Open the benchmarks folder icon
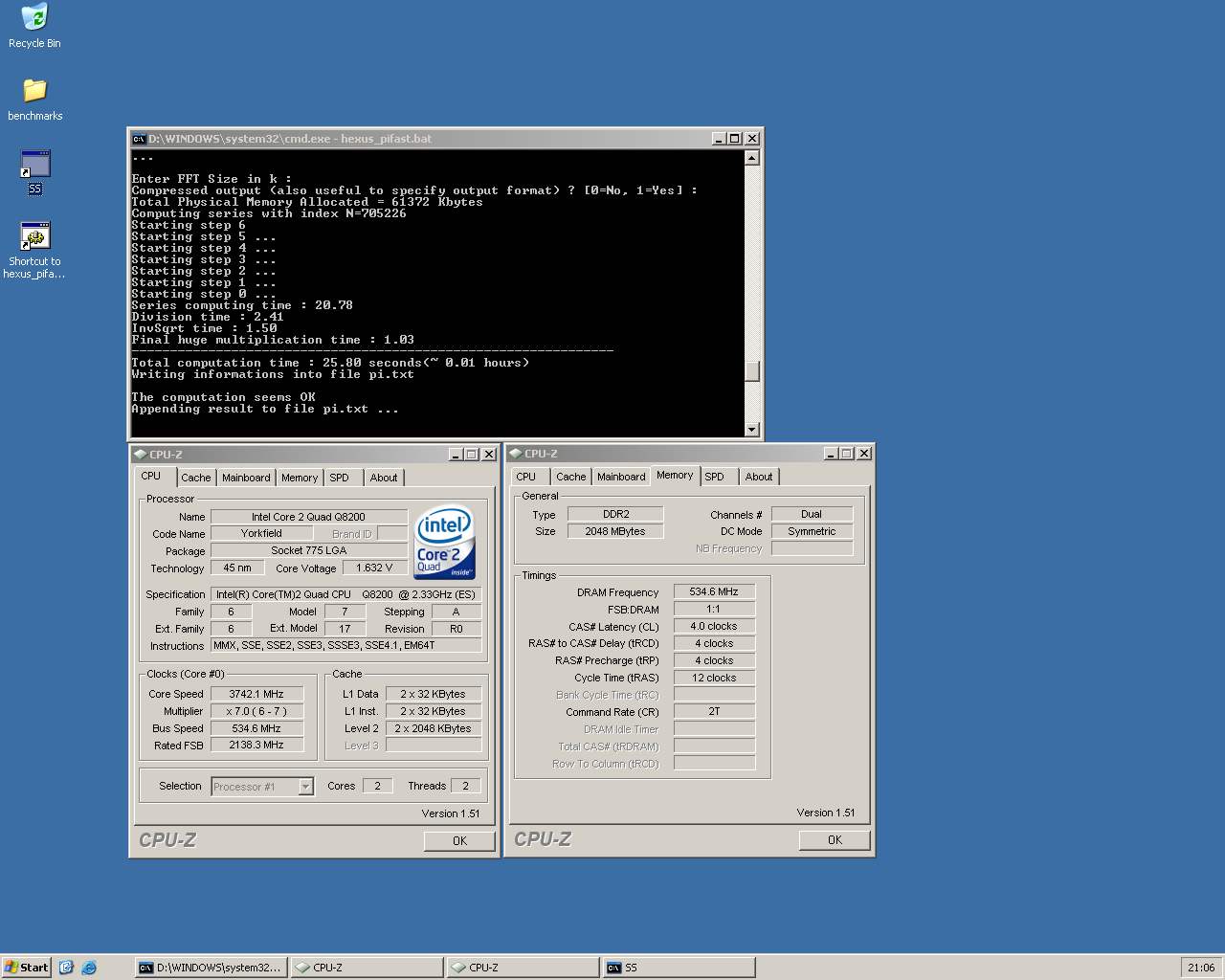This screenshot has height=980, width=1225. point(34,100)
